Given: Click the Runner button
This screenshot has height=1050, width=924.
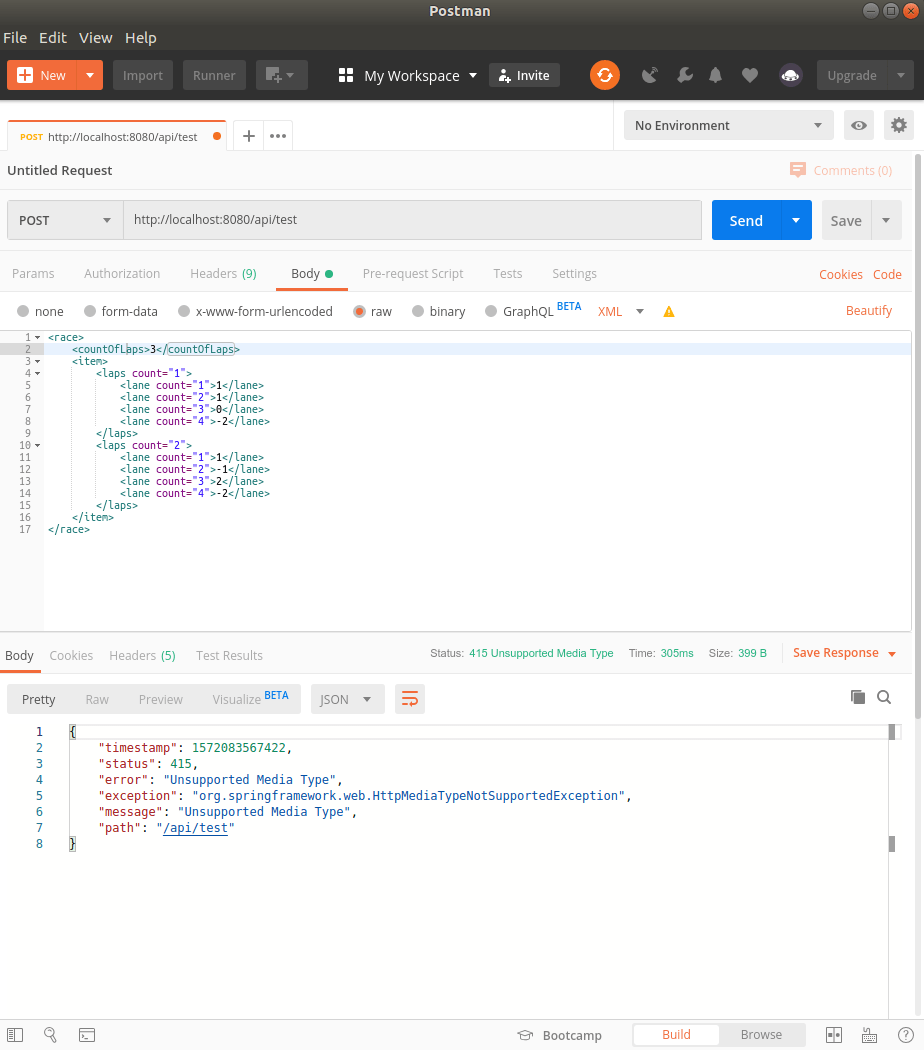Looking at the screenshot, I should point(214,75).
